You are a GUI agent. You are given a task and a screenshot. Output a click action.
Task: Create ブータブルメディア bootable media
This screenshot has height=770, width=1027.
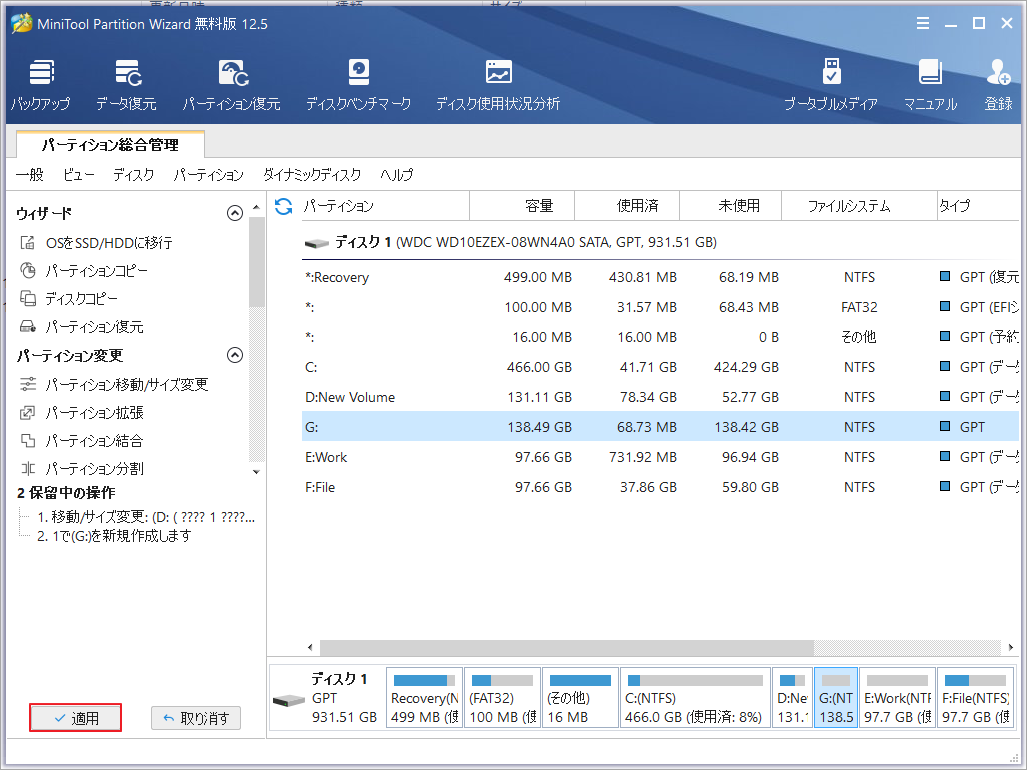tap(830, 84)
